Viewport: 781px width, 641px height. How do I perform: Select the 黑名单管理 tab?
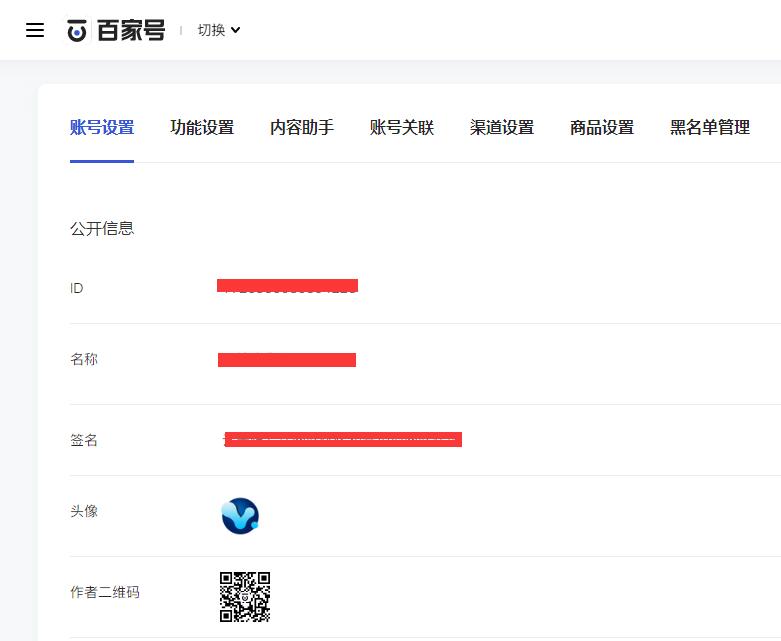tap(710, 127)
